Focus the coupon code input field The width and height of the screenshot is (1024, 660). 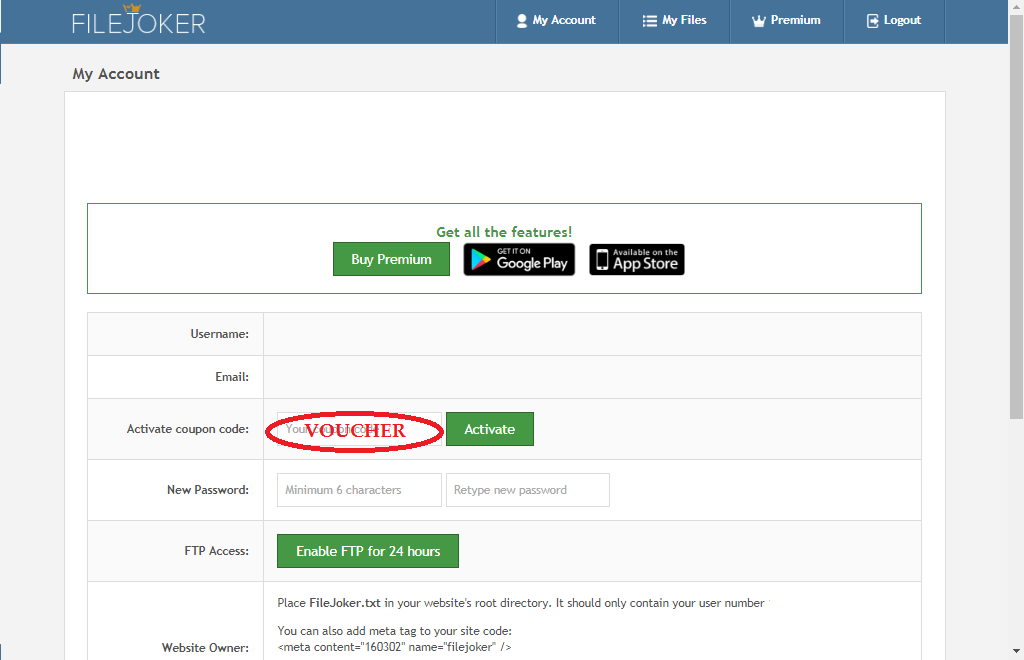tap(359, 429)
